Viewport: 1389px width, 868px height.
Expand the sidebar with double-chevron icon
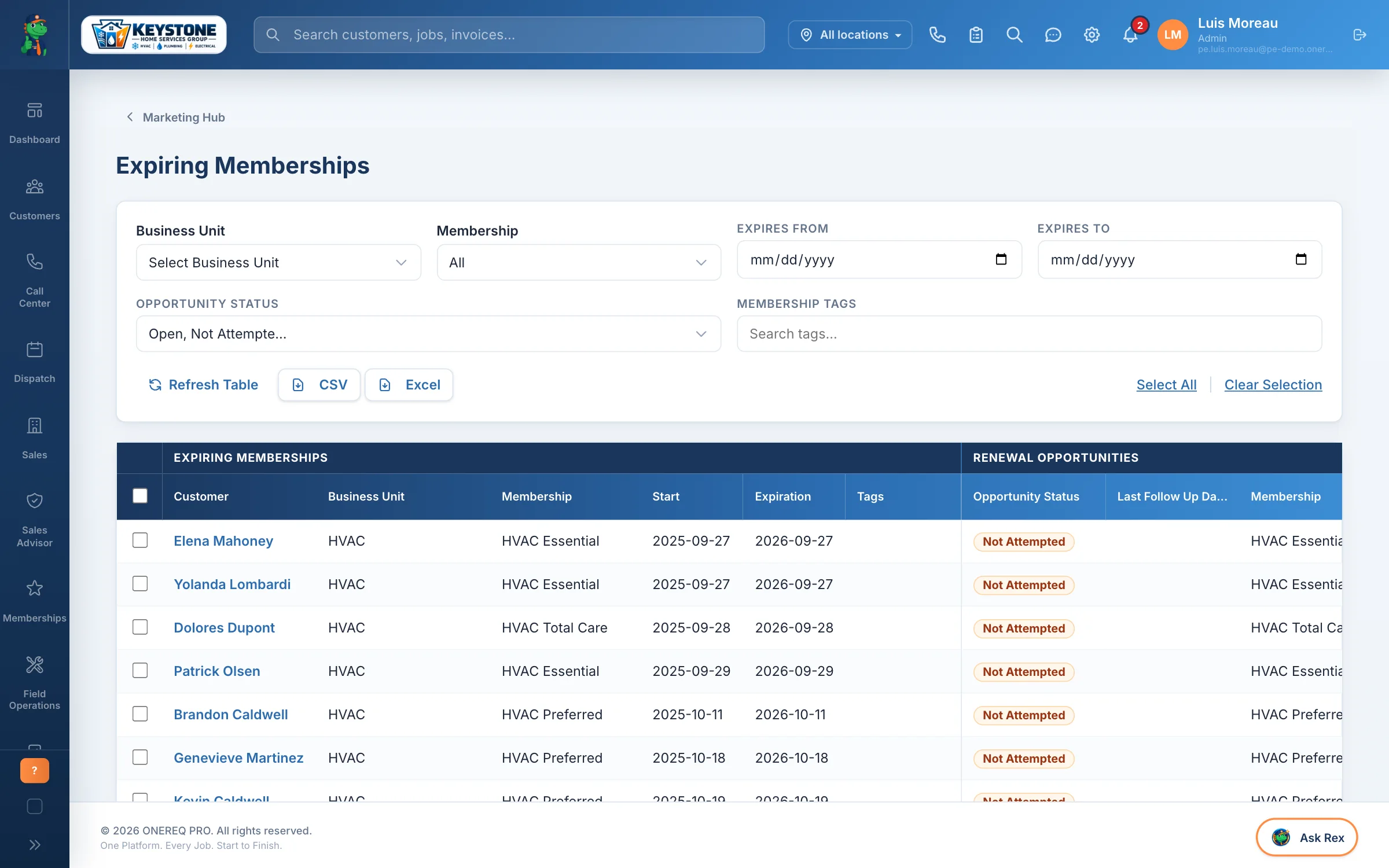(x=35, y=845)
